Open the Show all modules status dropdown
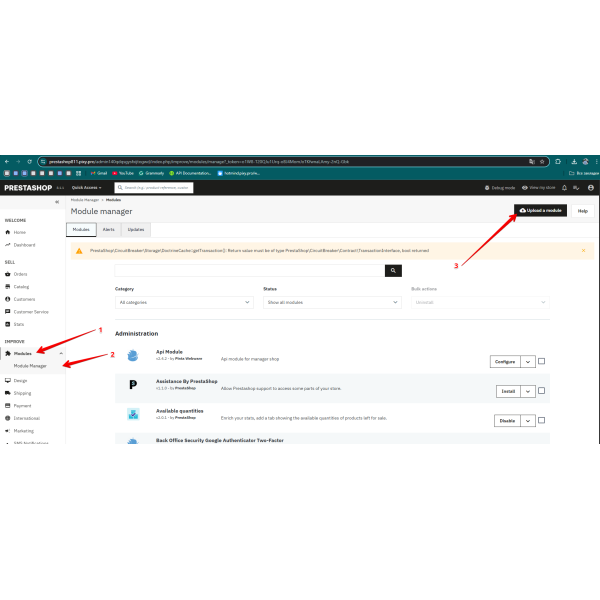 coord(332,302)
